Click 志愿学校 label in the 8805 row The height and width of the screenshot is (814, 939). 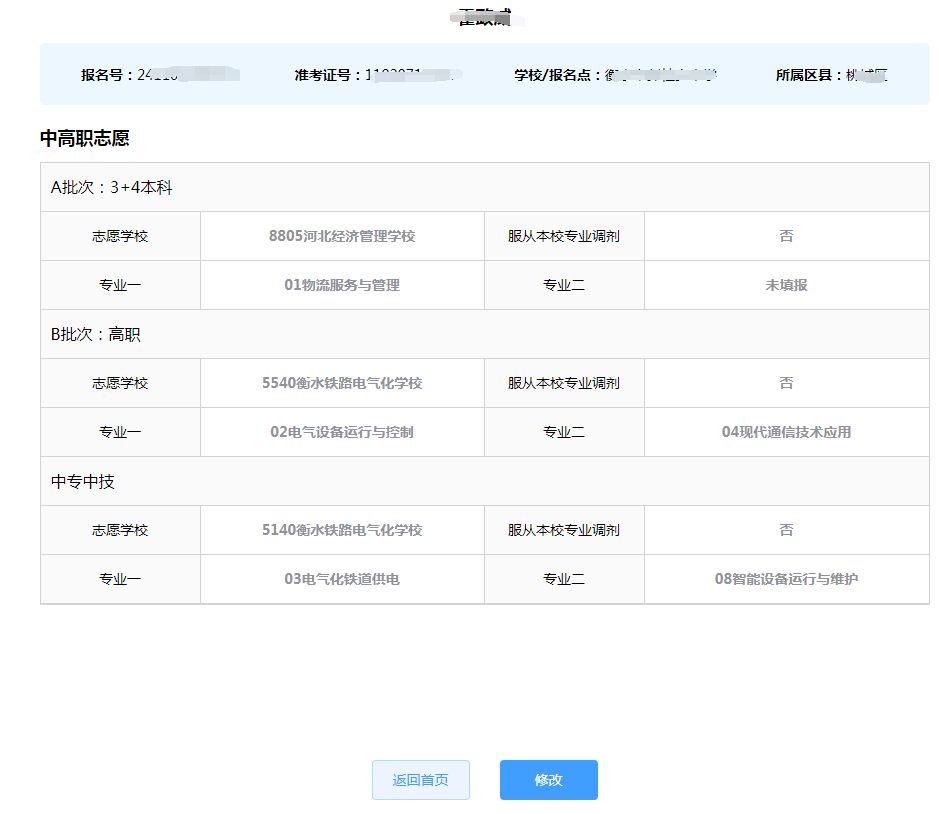[120, 236]
